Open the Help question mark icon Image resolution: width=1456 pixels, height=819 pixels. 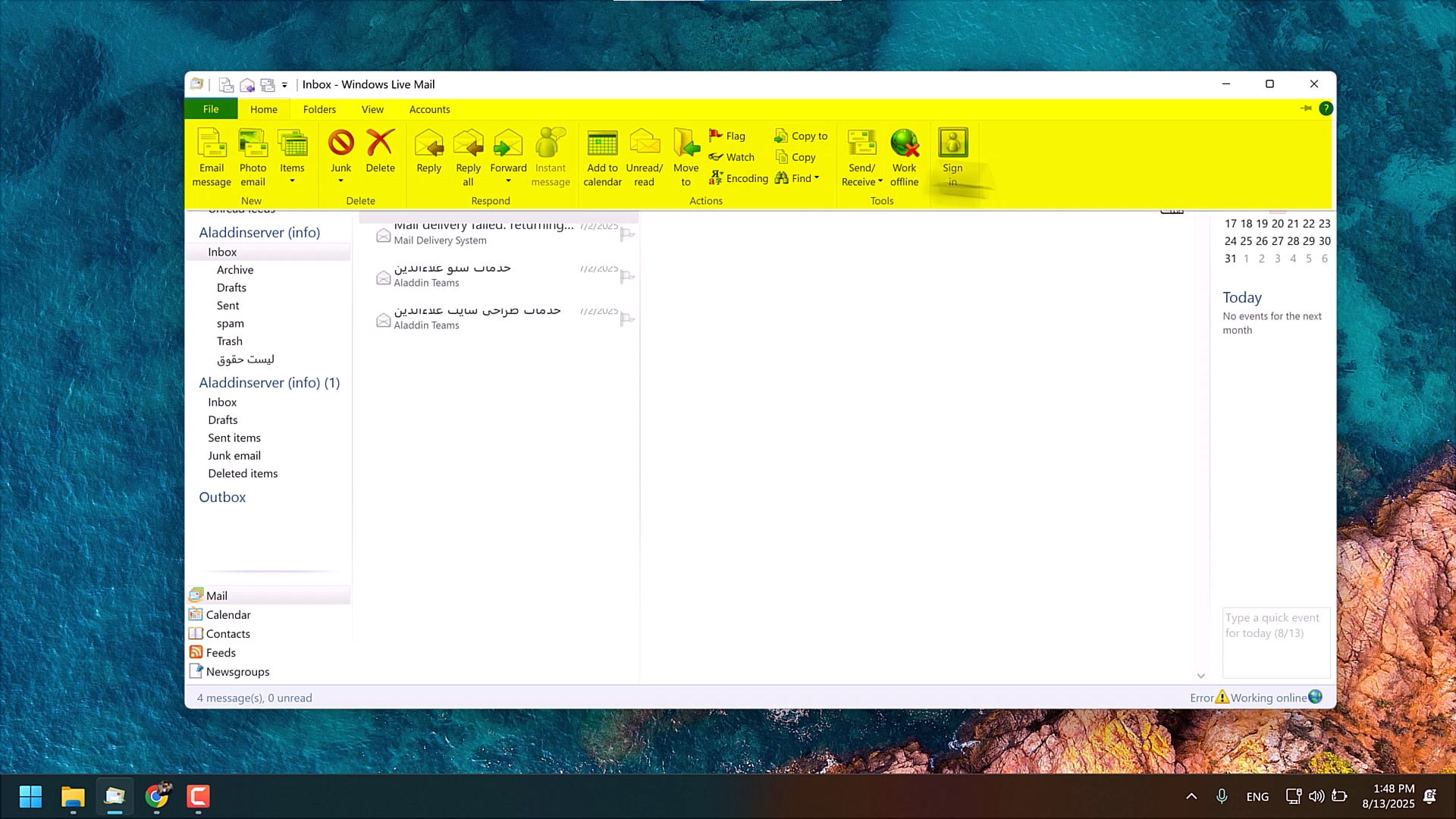point(1326,108)
